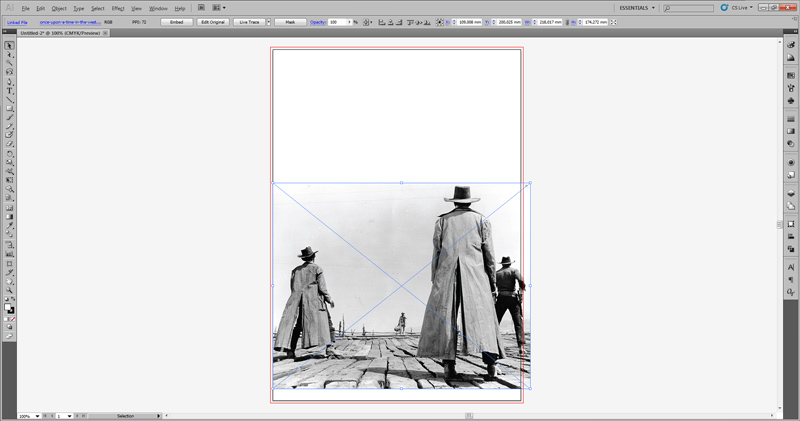Viewport: 800px width, 421px height.
Task: Open the Arrange Documents dropdown
Action: pyautogui.click(x=220, y=8)
